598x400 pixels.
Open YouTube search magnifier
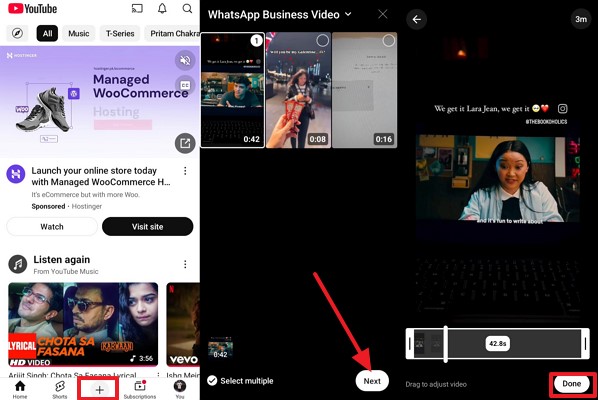pos(187,8)
